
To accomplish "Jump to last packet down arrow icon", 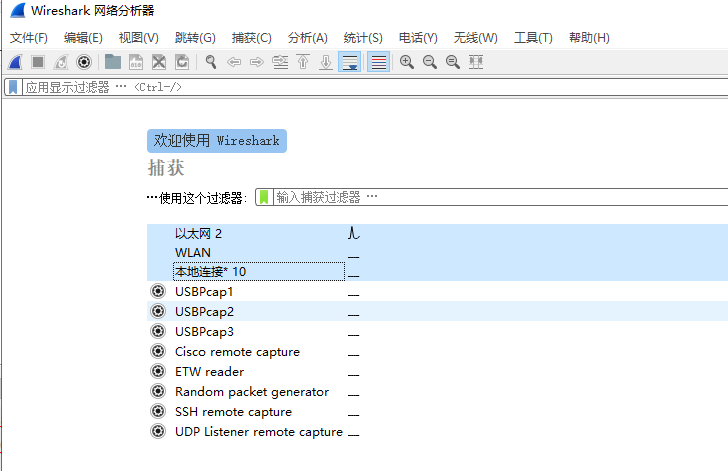I will pos(326,62).
